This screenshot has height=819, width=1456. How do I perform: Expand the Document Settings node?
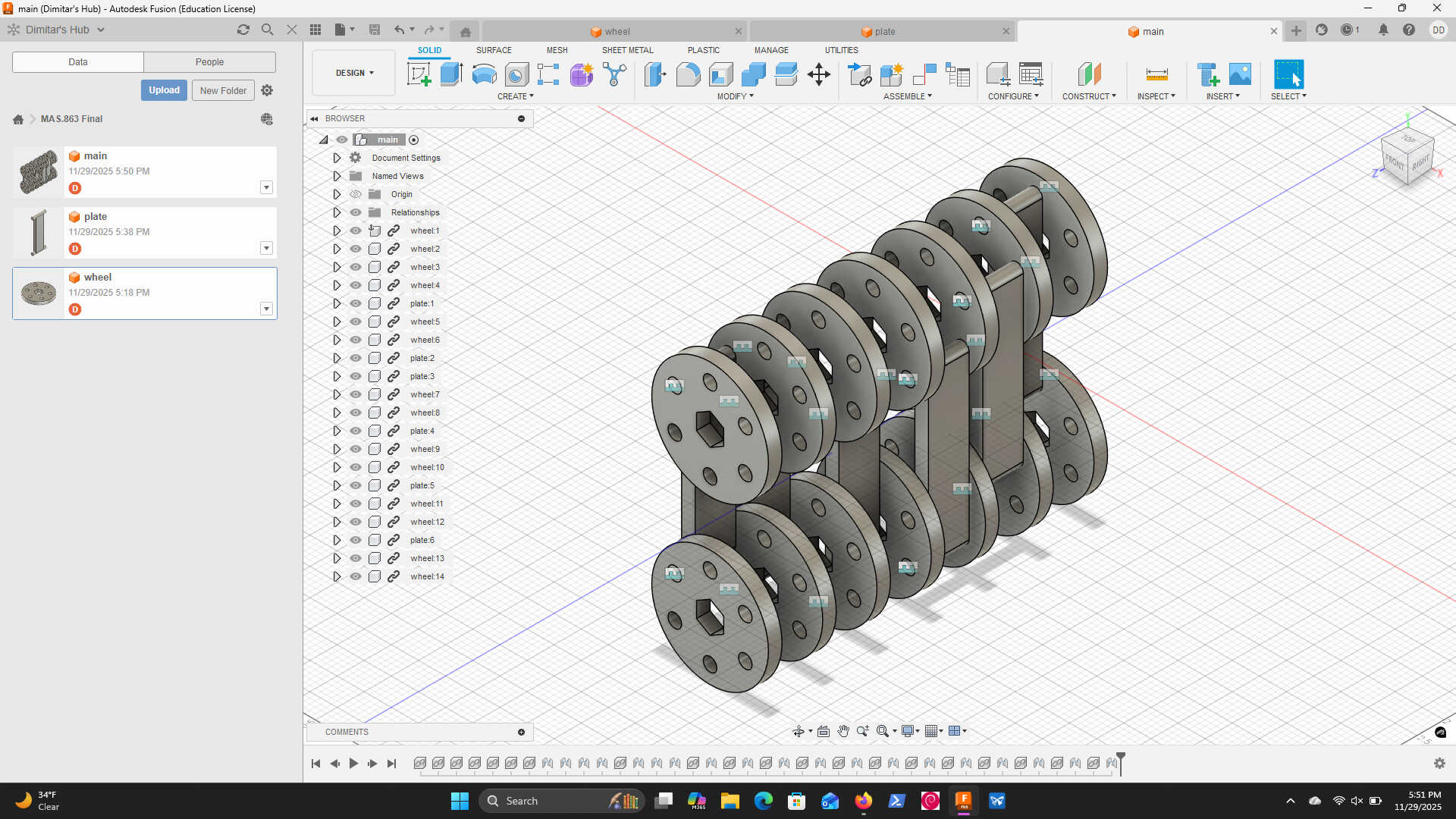point(337,157)
